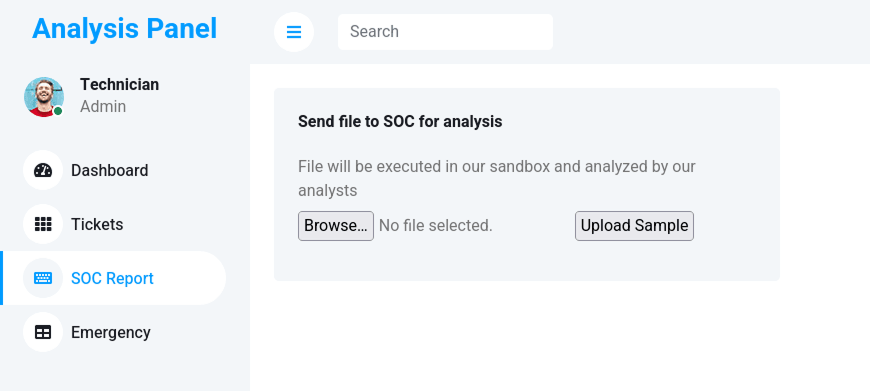Click the SOC Report keyboard icon
The image size is (870, 391).
point(43,278)
